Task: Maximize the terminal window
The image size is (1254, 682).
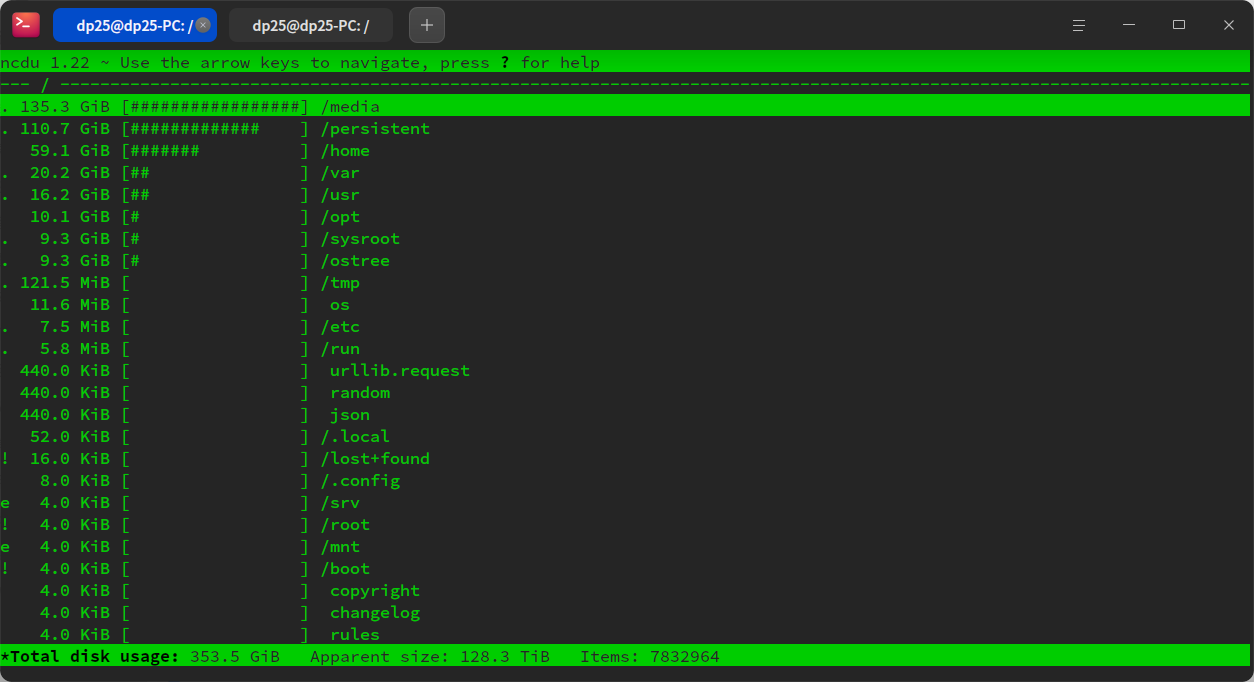Action: click(1179, 25)
